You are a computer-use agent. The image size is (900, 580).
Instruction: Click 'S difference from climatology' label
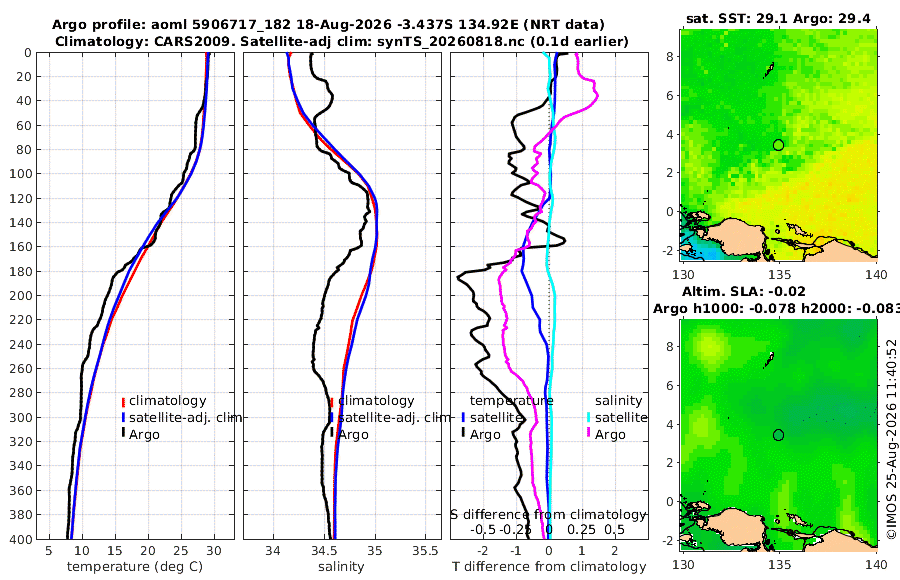click(x=548, y=514)
